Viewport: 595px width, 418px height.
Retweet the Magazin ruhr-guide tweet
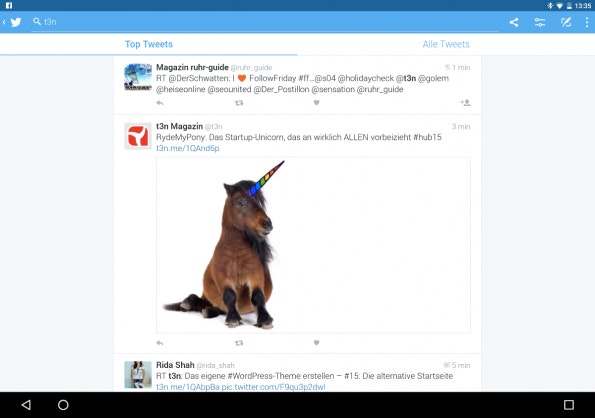click(x=239, y=103)
